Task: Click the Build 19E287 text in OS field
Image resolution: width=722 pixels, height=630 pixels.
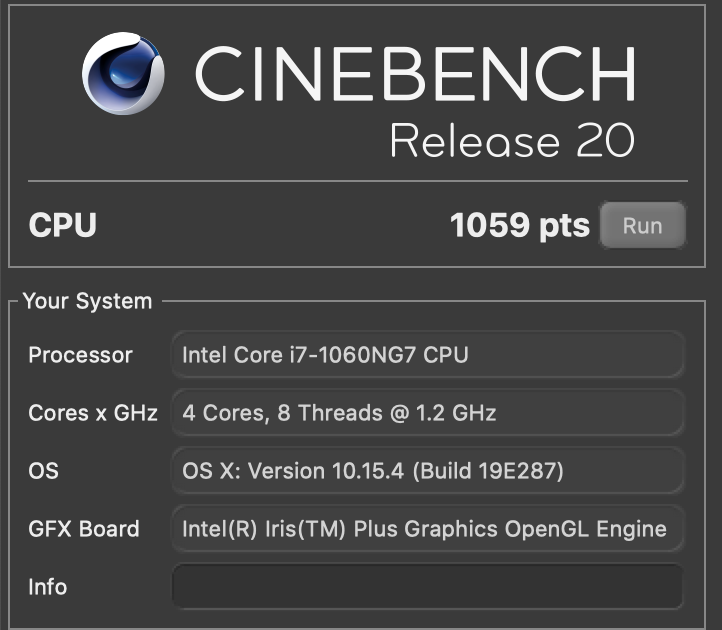Action: [x=488, y=471]
